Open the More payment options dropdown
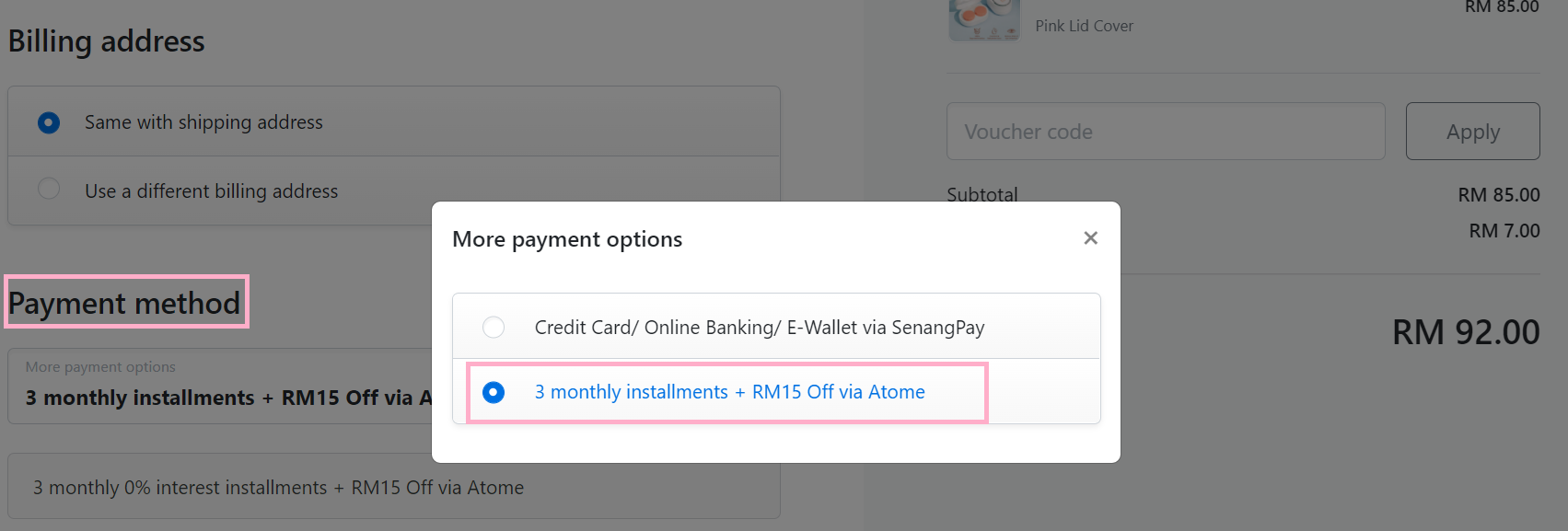 [x=221, y=386]
